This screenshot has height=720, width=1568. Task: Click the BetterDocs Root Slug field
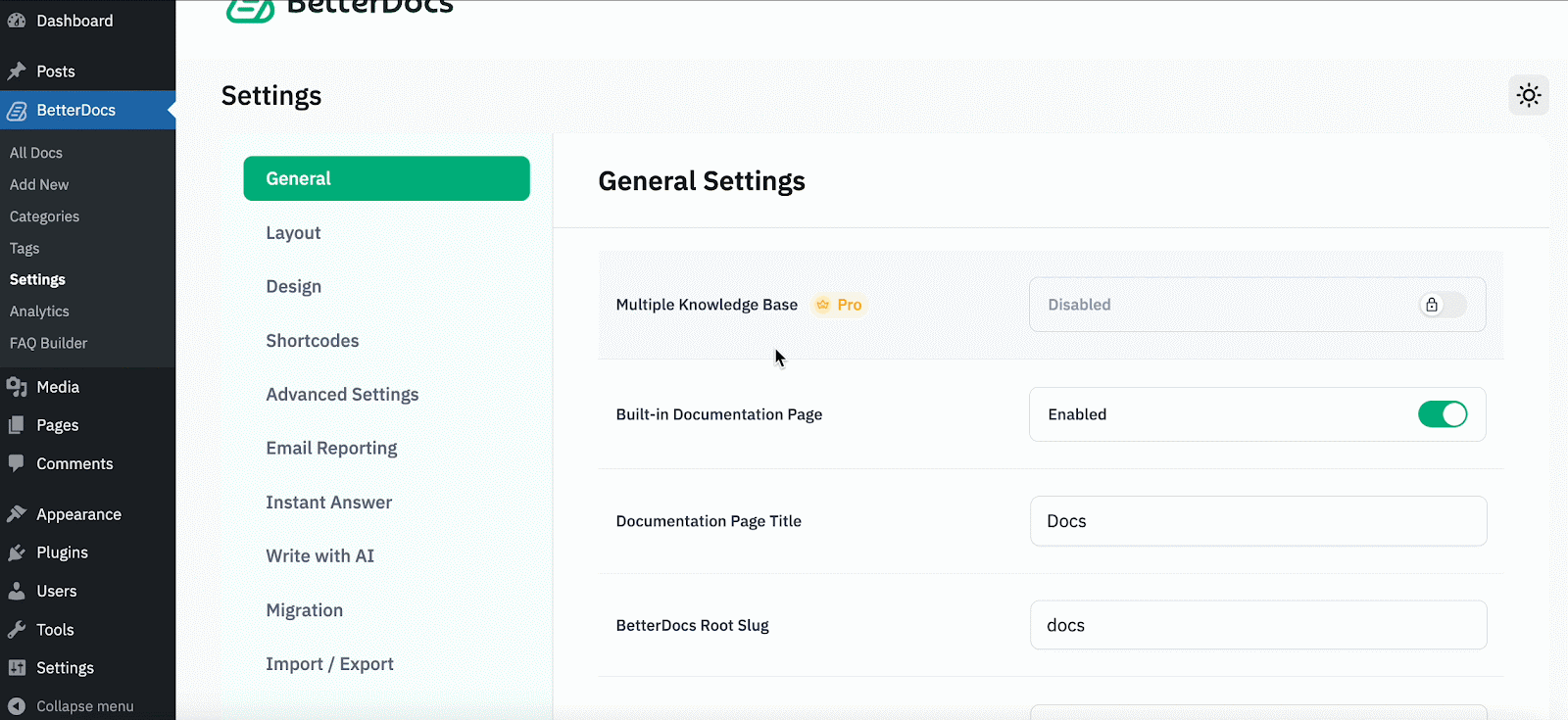tap(1258, 625)
